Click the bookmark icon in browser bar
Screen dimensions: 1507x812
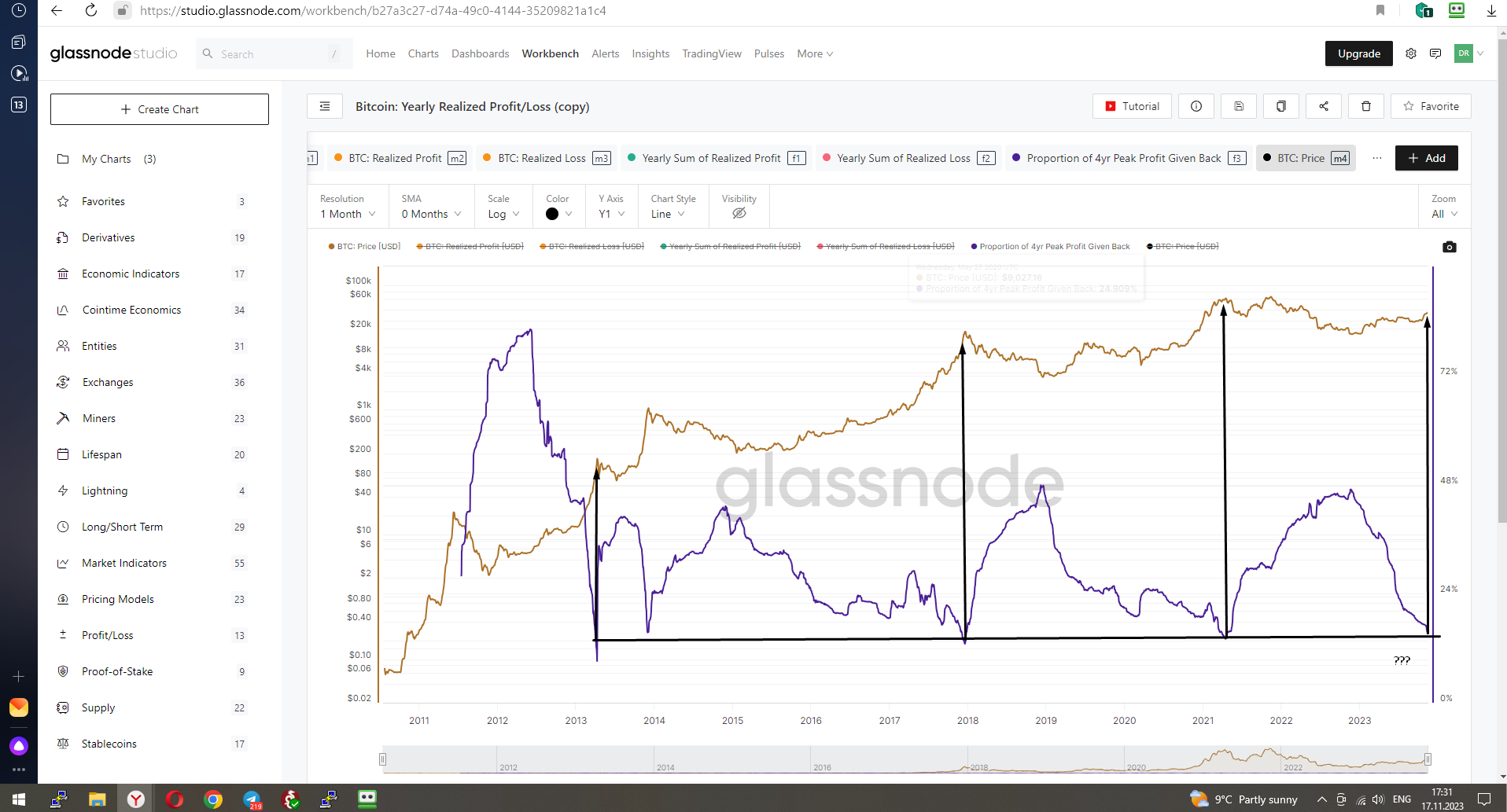coord(1380,10)
